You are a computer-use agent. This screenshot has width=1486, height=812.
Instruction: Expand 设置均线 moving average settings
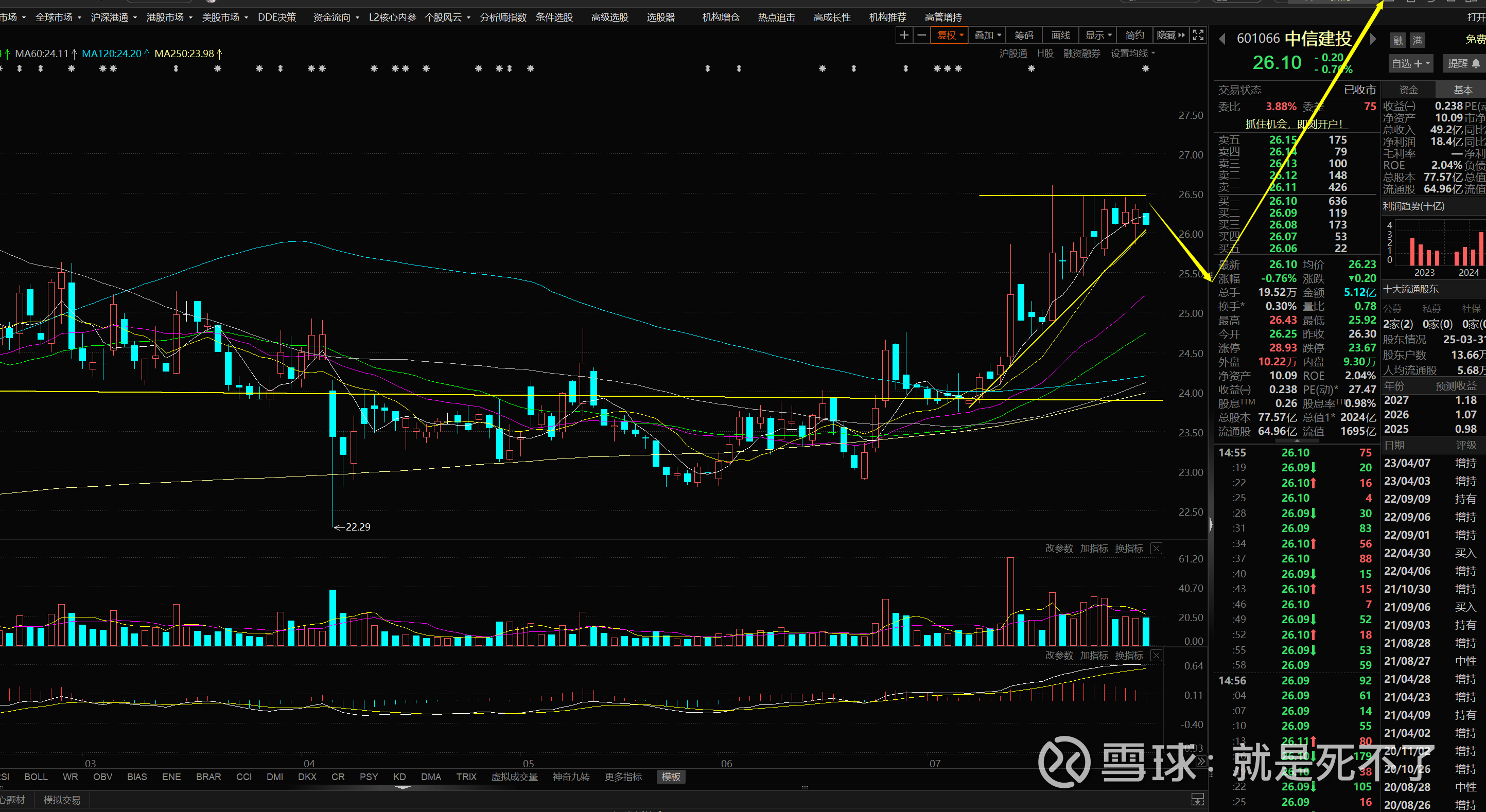click(x=1133, y=54)
